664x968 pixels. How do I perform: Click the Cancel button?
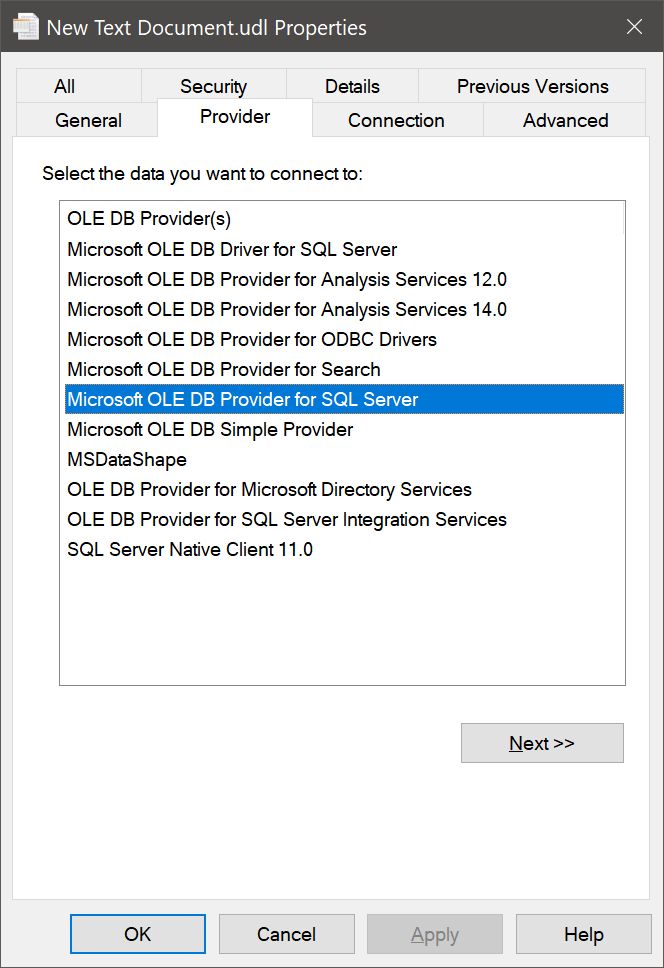(286, 934)
